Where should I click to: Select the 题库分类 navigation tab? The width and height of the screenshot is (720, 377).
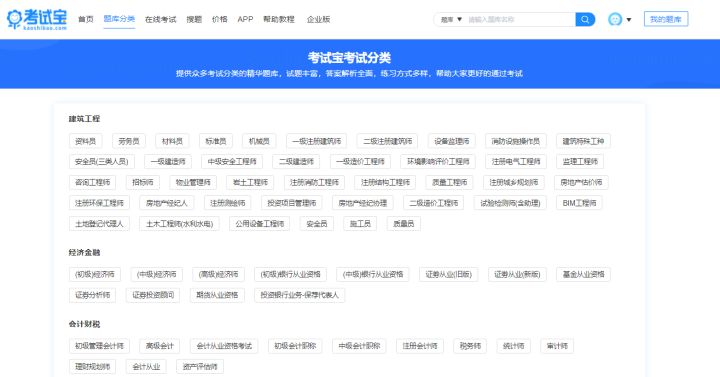(119, 19)
